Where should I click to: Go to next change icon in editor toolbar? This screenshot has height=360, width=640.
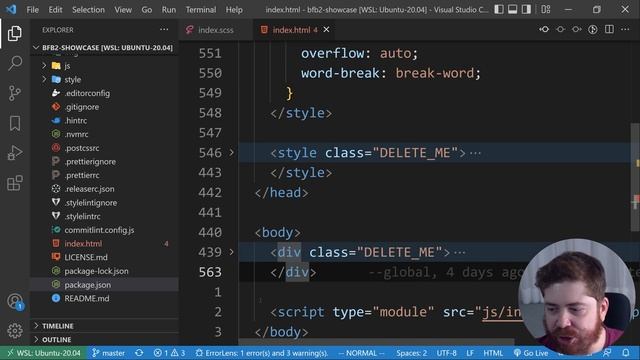[x=576, y=29]
